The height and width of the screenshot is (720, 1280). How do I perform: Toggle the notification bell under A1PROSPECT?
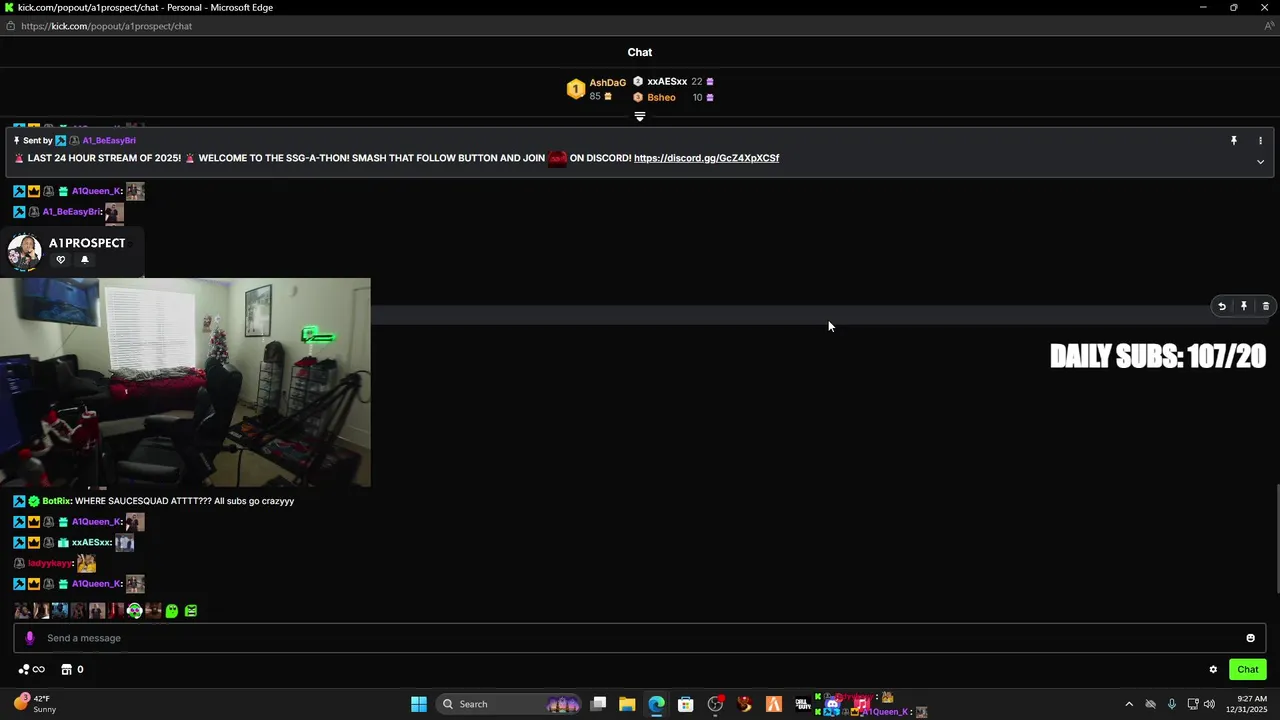pos(84,260)
